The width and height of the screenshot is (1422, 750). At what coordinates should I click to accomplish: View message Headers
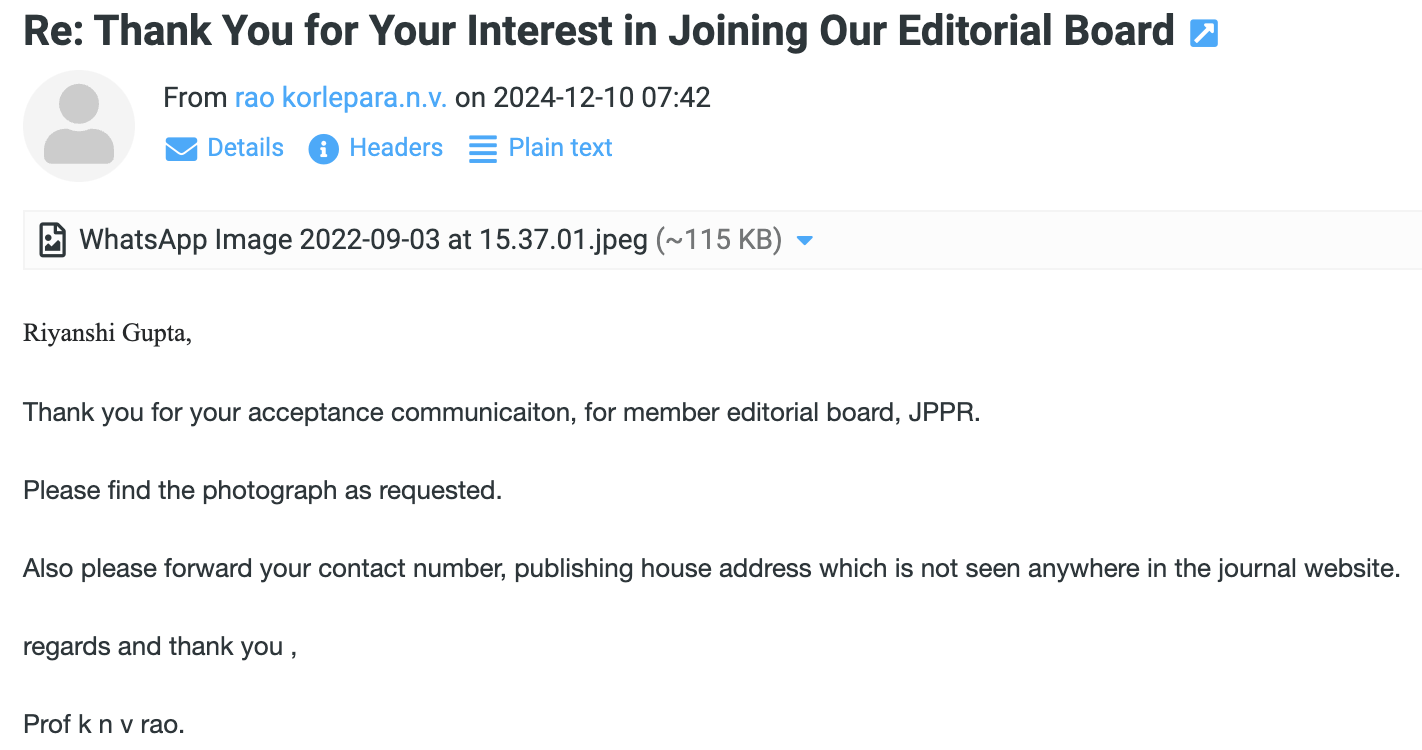[x=396, y=148]
